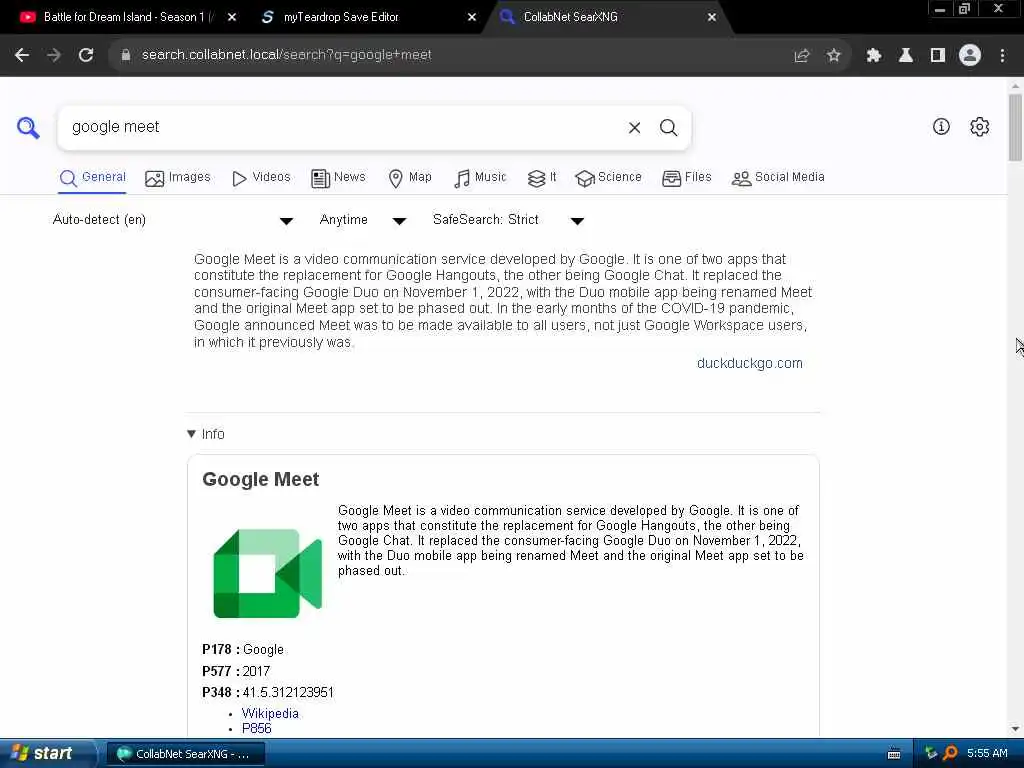Click the share page icon

[802, 56]
